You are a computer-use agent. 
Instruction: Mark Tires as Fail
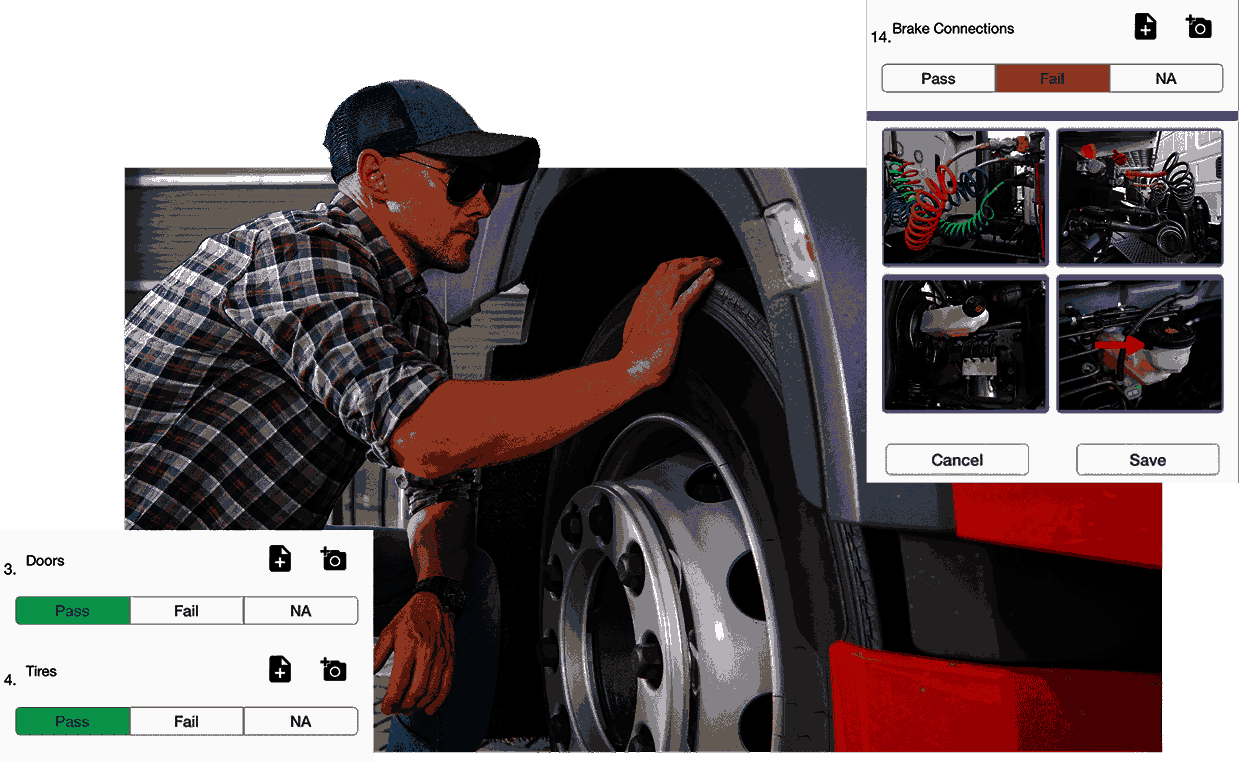(x=186, y=721)
